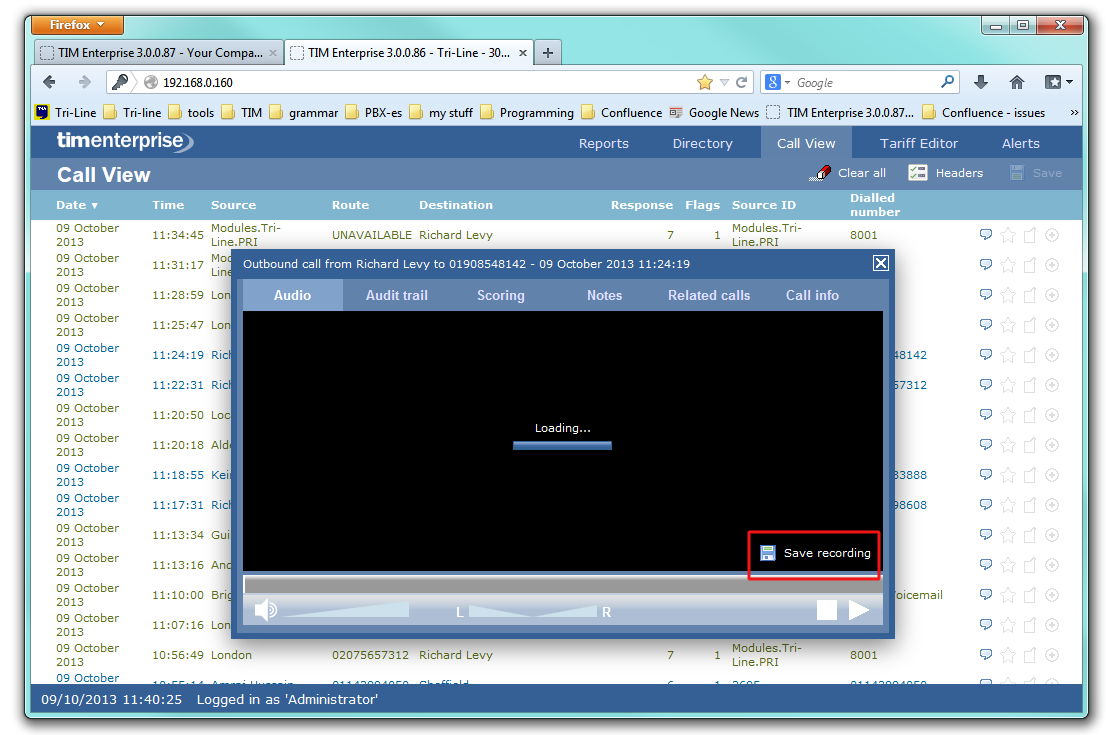
Task: Click the flag-shaped icon on the 11:07:16 row
Action: click(x=1030, y=625)
